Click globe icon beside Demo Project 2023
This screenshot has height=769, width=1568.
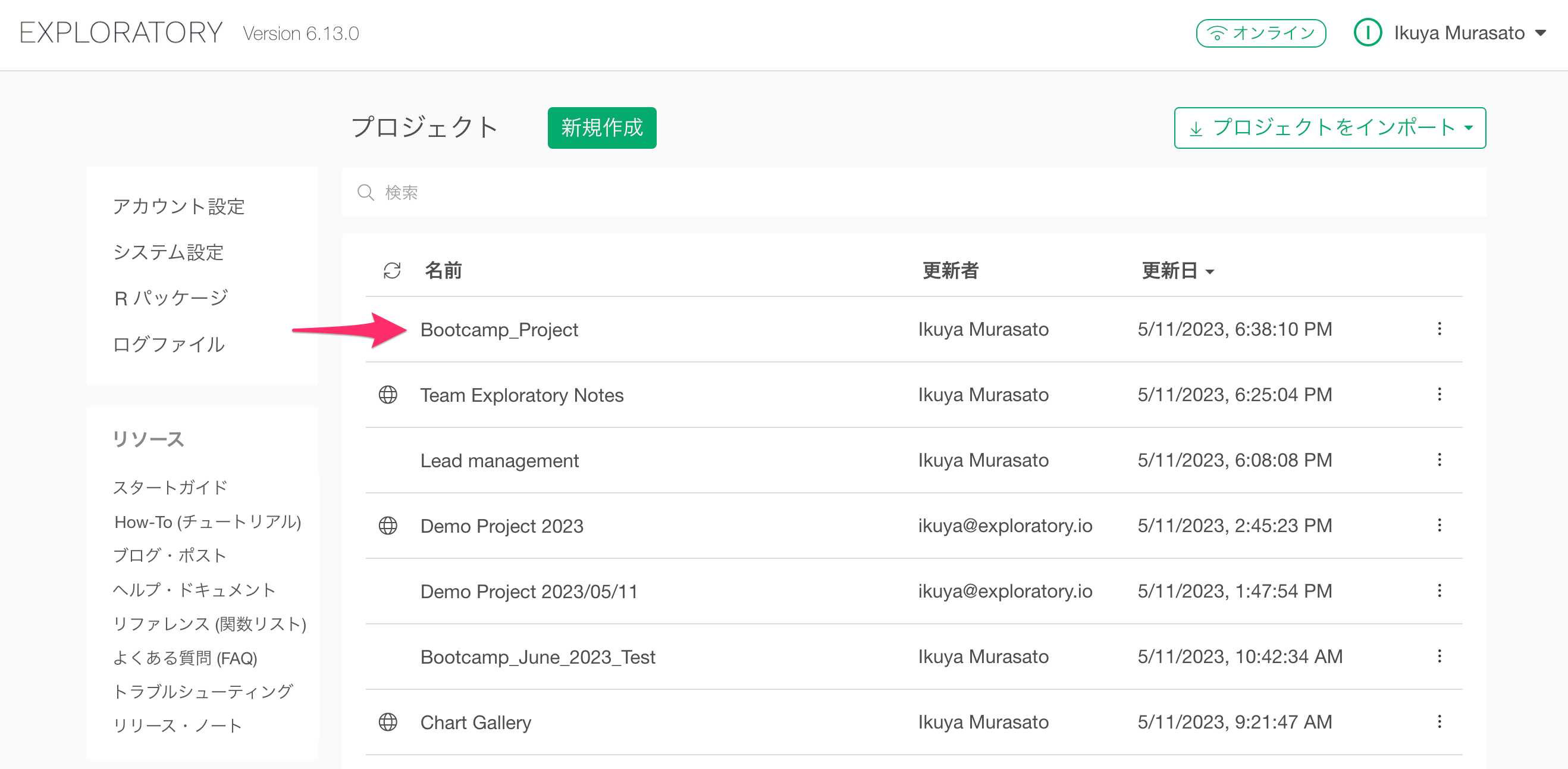(x=388, y=526)
